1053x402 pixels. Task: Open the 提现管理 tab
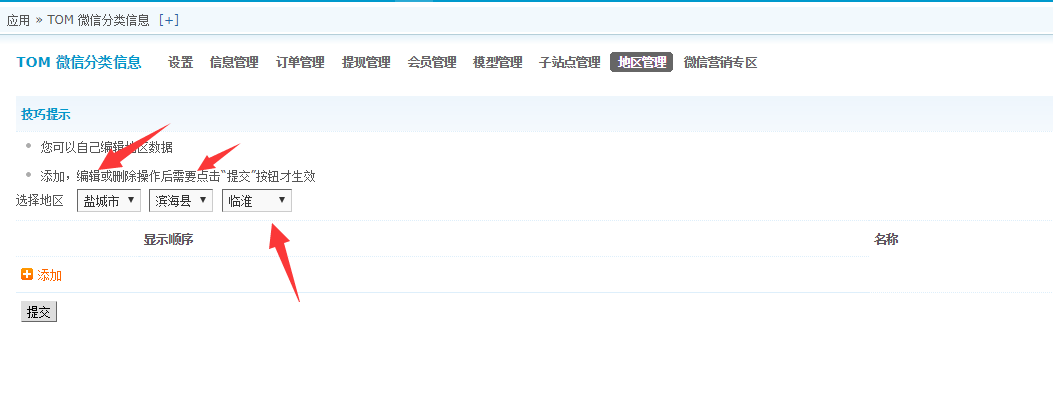tap(366, 62)
